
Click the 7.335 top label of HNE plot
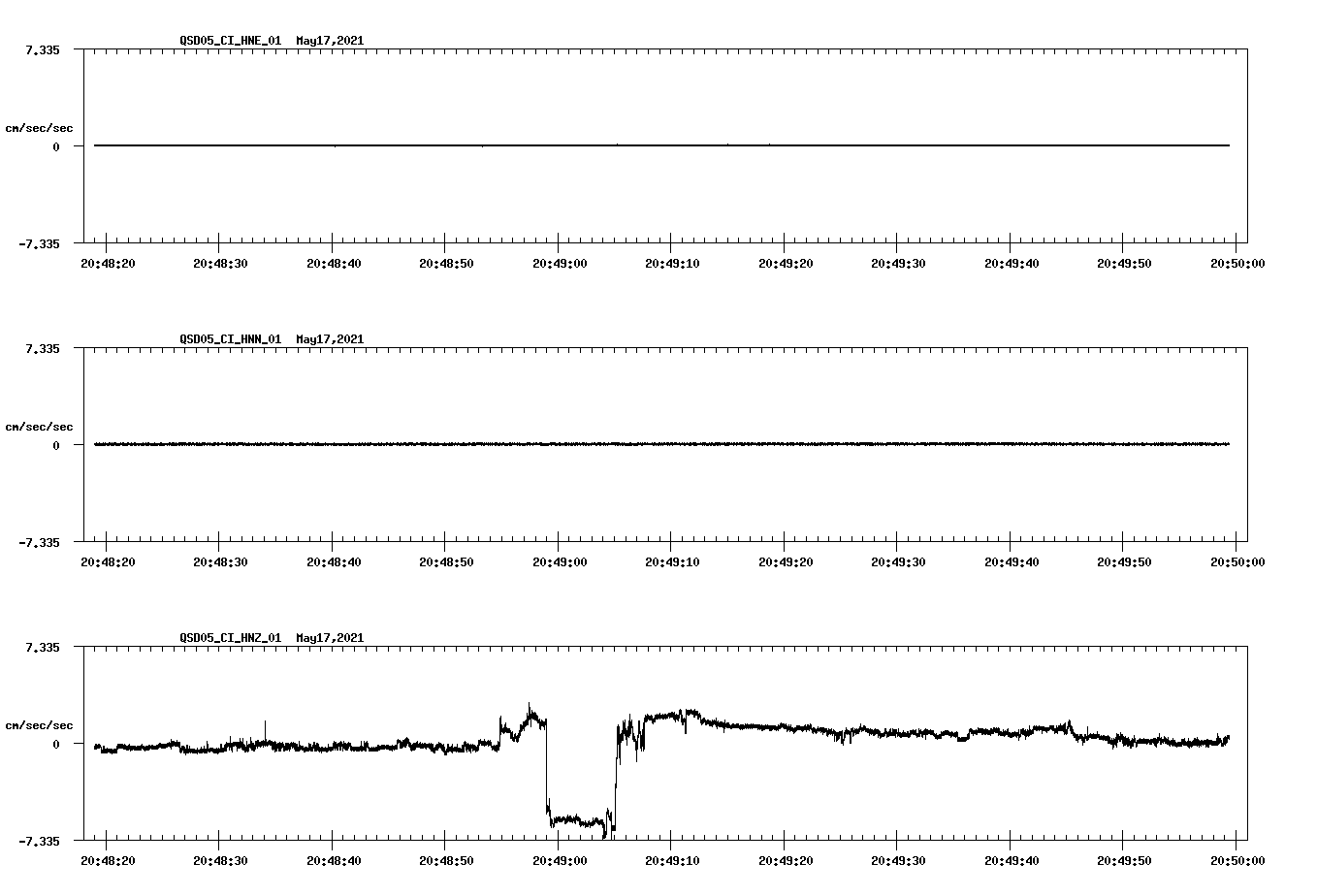pyautogui.click(x=44, y=50)
